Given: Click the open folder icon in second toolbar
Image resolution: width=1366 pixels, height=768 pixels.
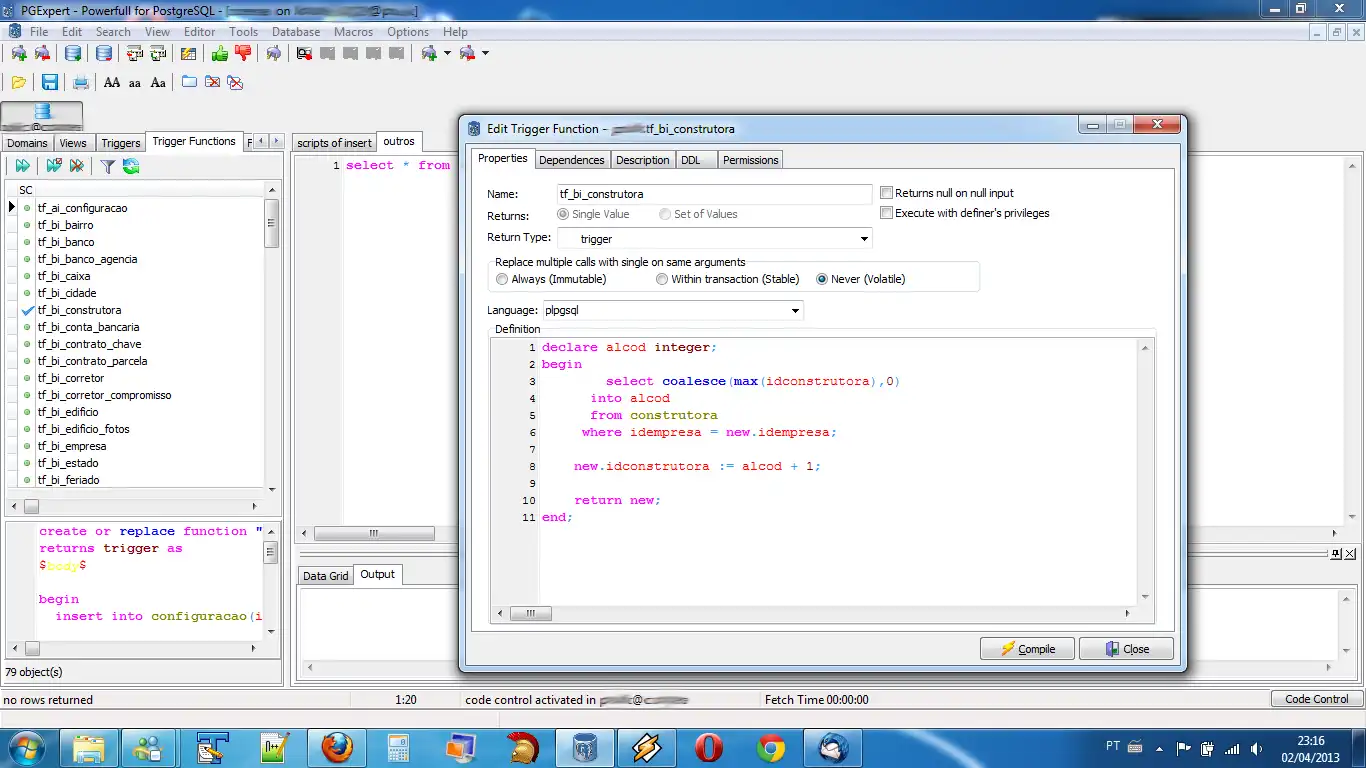Looking at the screenshot, I should [x=18, y=82].
